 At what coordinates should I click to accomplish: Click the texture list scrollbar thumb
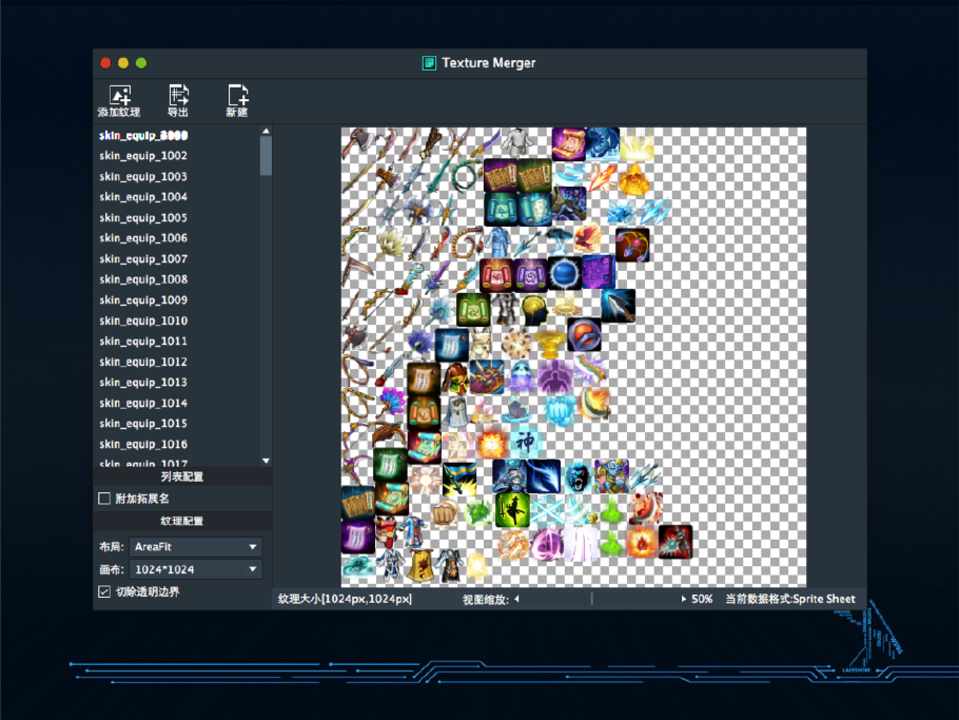266,156
